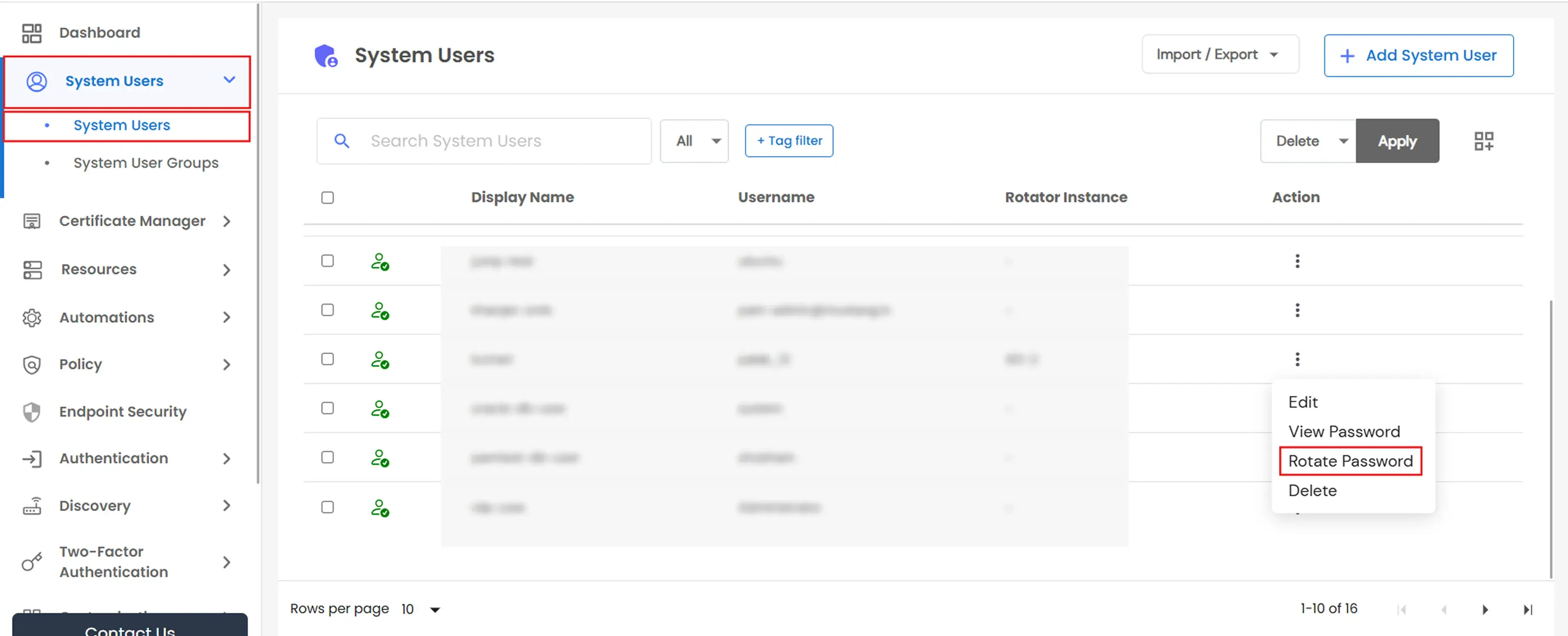This screenshot has width=1568, height=636.
Task: Jump to last page arrow
Action: pos(1527,609)
